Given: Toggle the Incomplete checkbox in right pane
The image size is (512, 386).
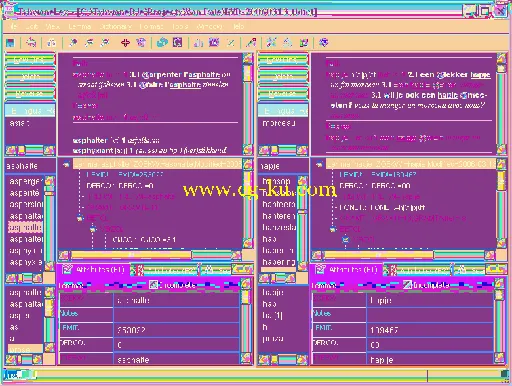Looking at the screenshot, I should 407,285.
